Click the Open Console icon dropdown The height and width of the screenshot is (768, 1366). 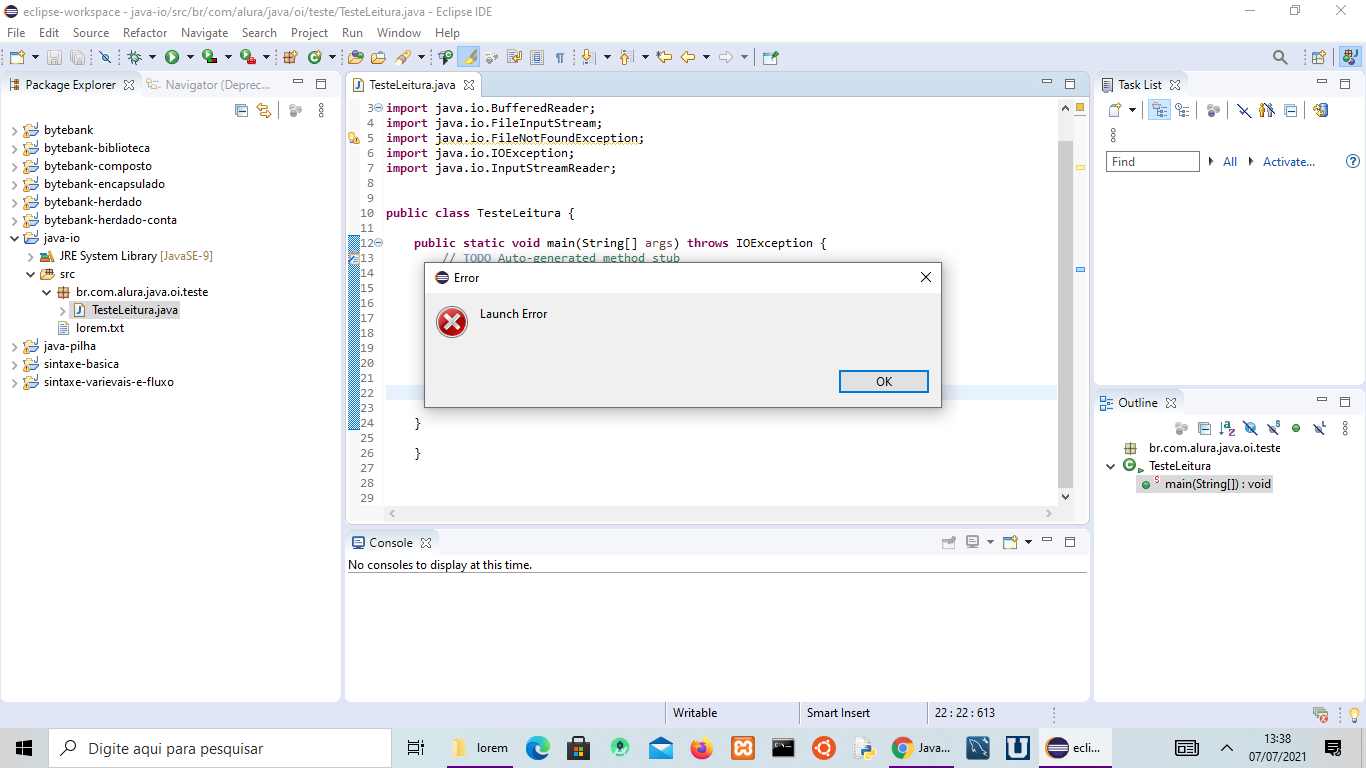pos(1028,542)
